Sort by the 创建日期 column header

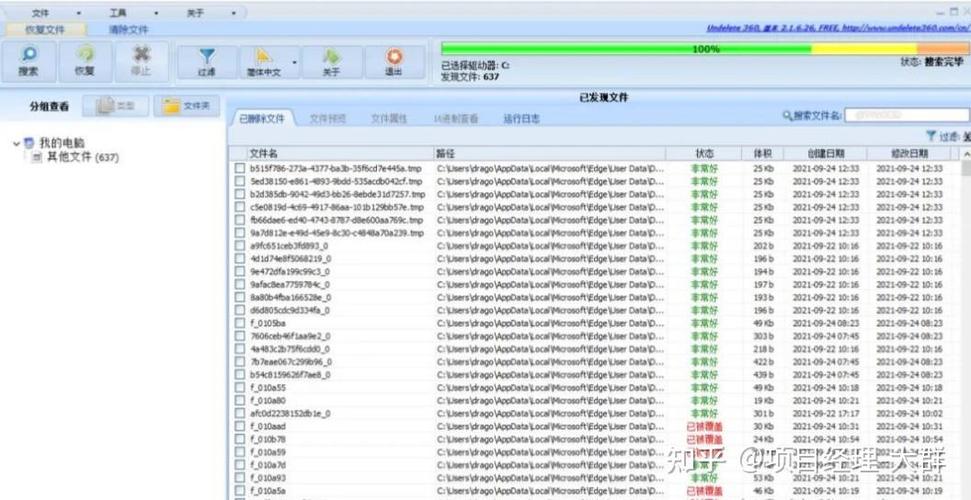825,153
